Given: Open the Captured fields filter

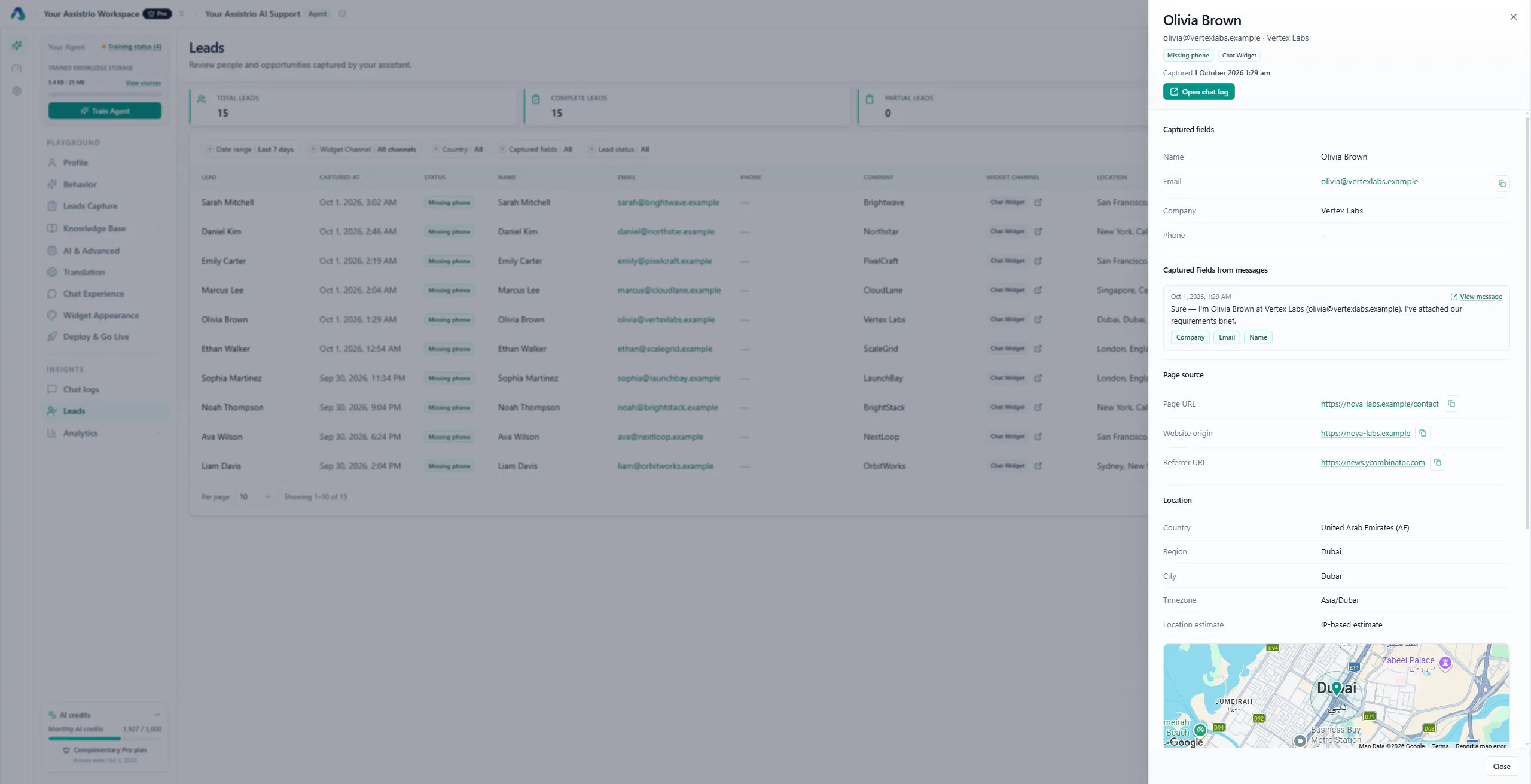Looking at the screenshot, I should [x=536, y=150].
